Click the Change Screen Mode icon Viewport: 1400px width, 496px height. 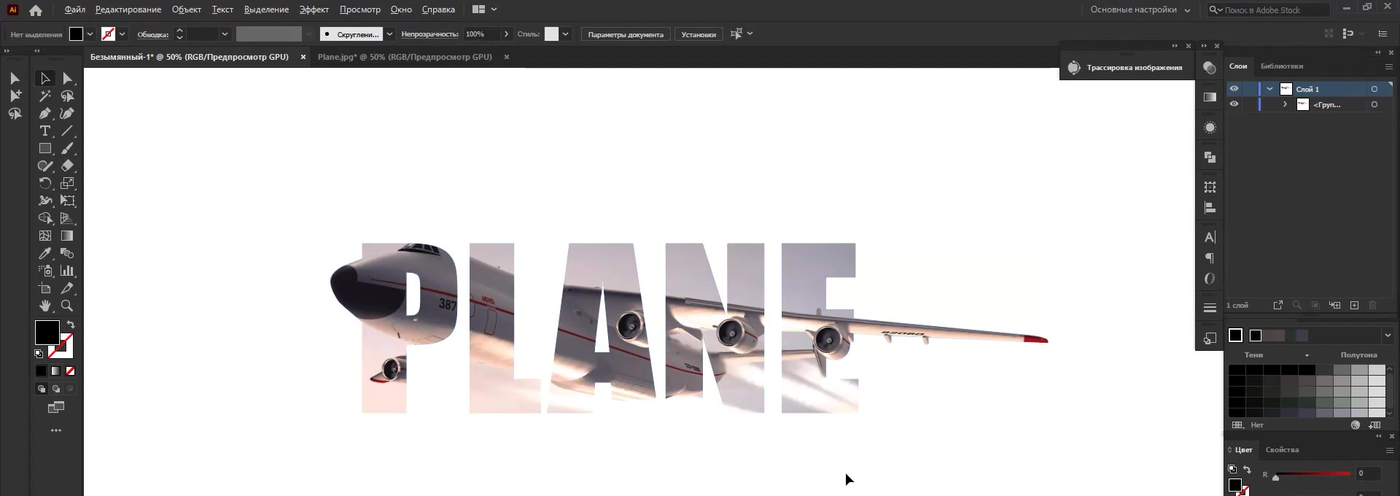pyautogui.click(x=56, y=407)
